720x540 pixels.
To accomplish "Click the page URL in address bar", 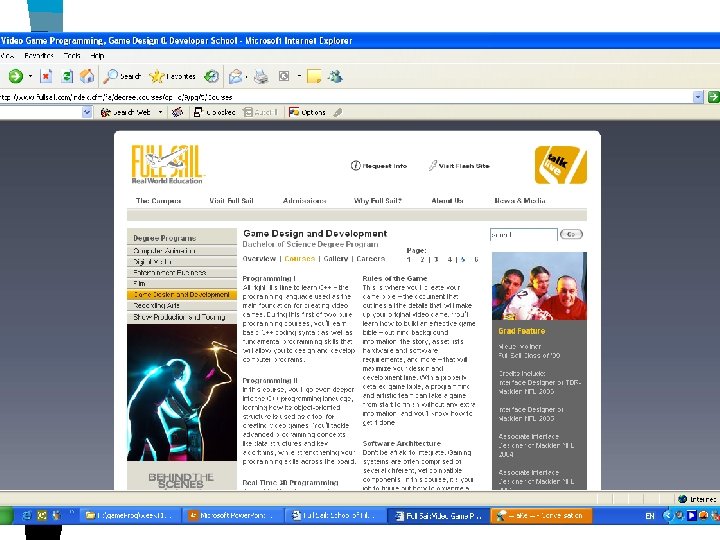I will tap(116, 97).
